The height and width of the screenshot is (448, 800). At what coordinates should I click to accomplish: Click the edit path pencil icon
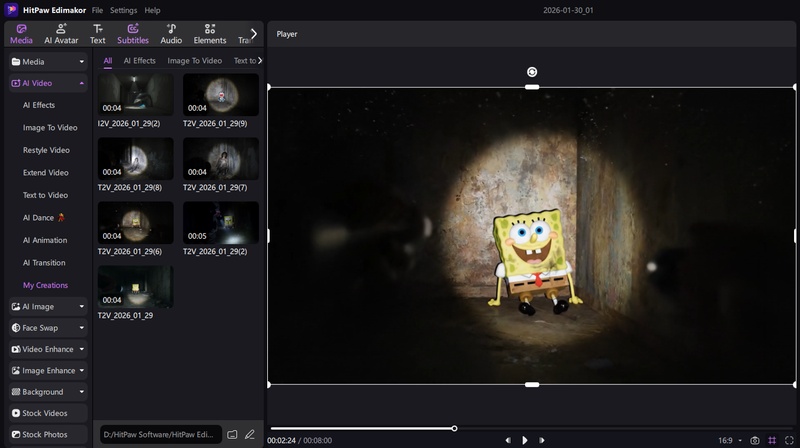[249, 435]
